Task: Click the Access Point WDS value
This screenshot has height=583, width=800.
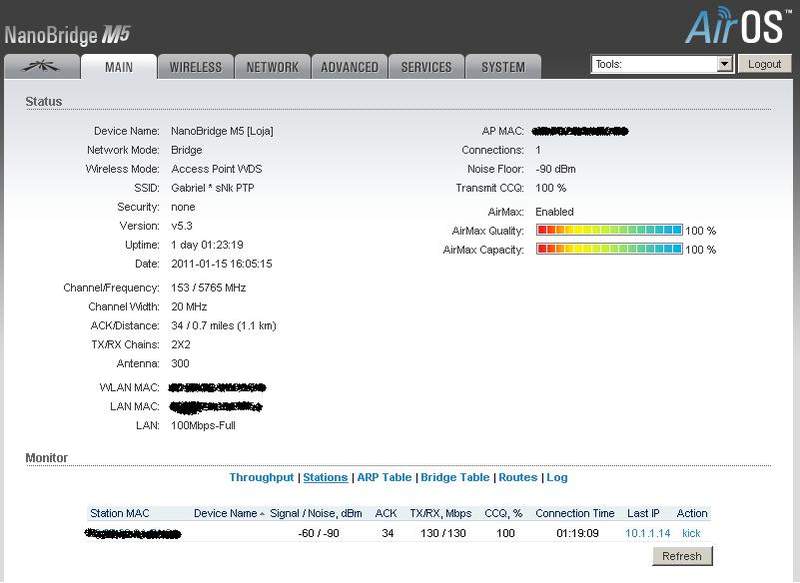Action: tap(217, 169)
